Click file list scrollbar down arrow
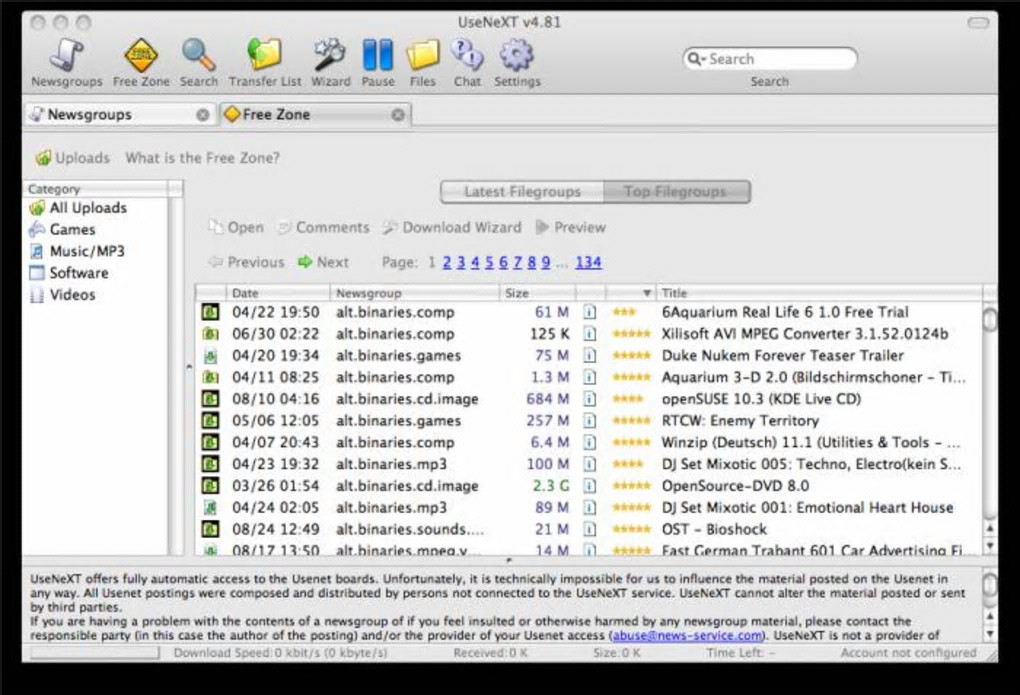The image size is (1020, 695). coord(989,546)
